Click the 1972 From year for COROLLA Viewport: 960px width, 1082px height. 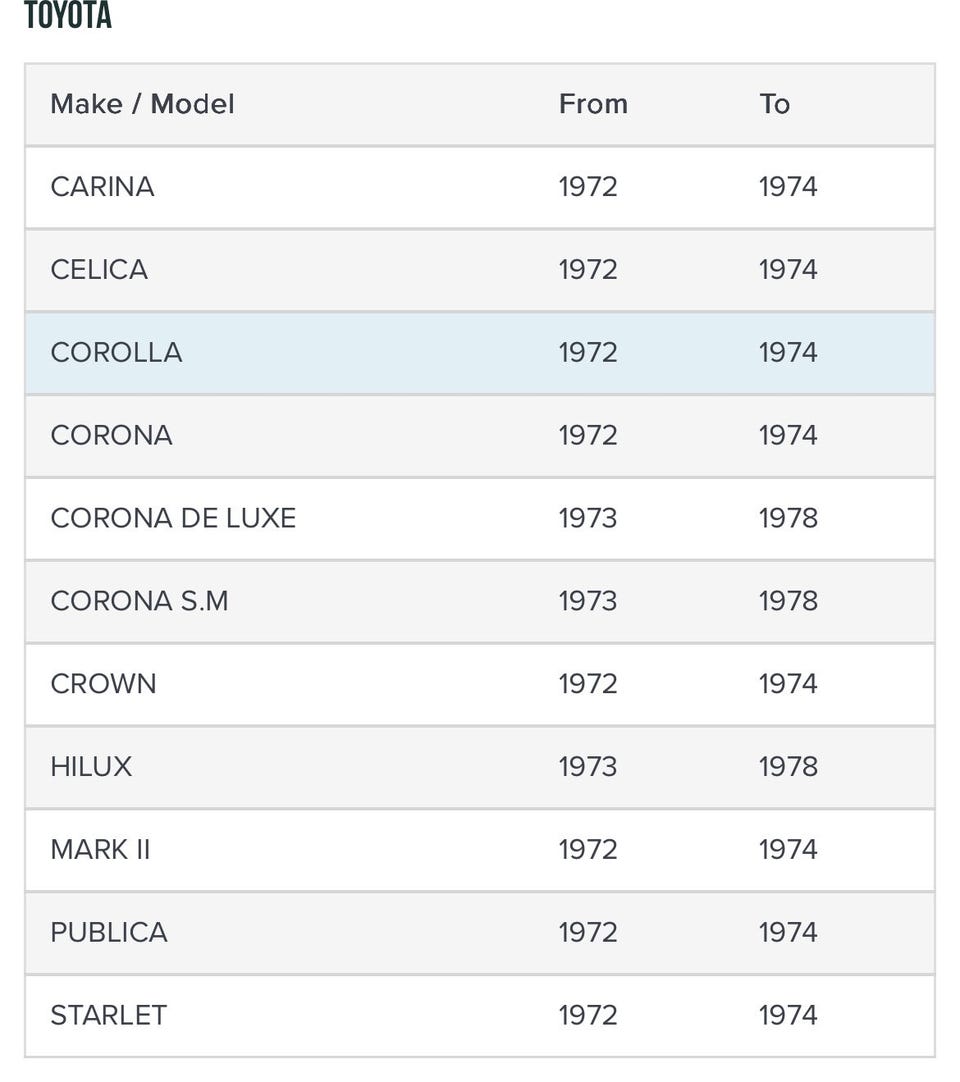point(588,353)
